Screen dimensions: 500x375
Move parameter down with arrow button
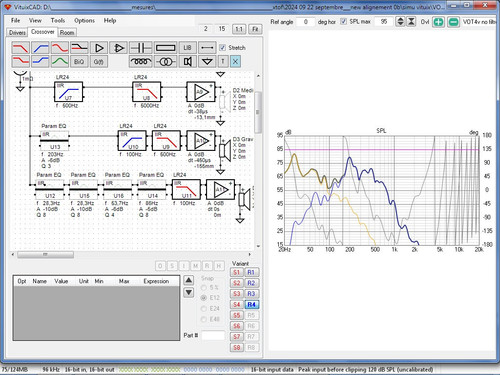click(189, 293)
